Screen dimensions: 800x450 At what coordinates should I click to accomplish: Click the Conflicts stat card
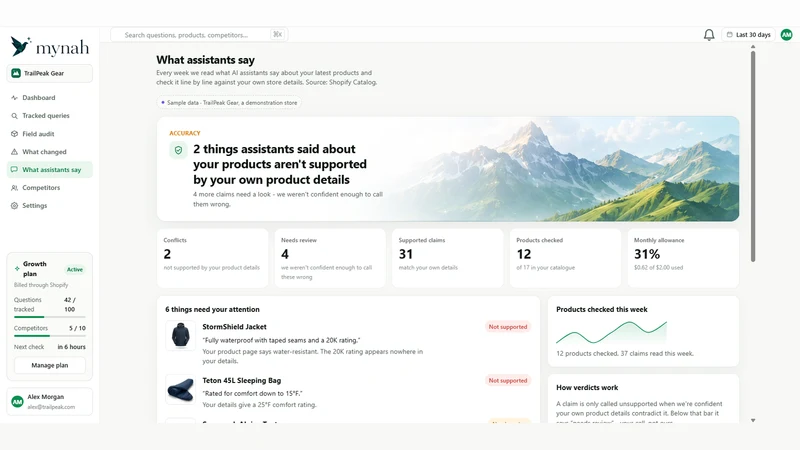click(212, 258)
